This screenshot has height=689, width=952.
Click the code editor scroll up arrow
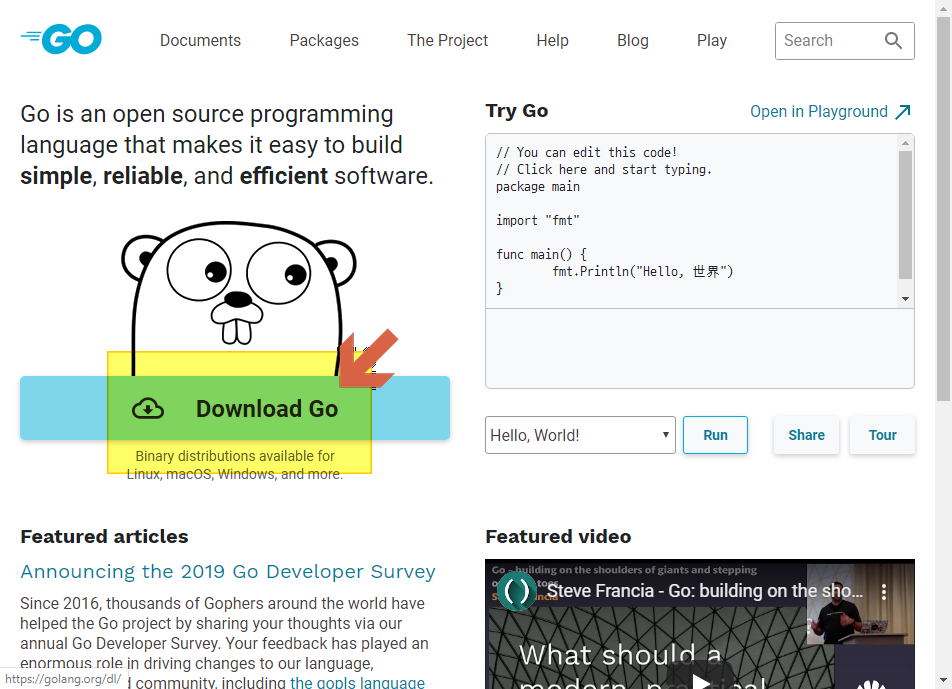click(905, 143)
